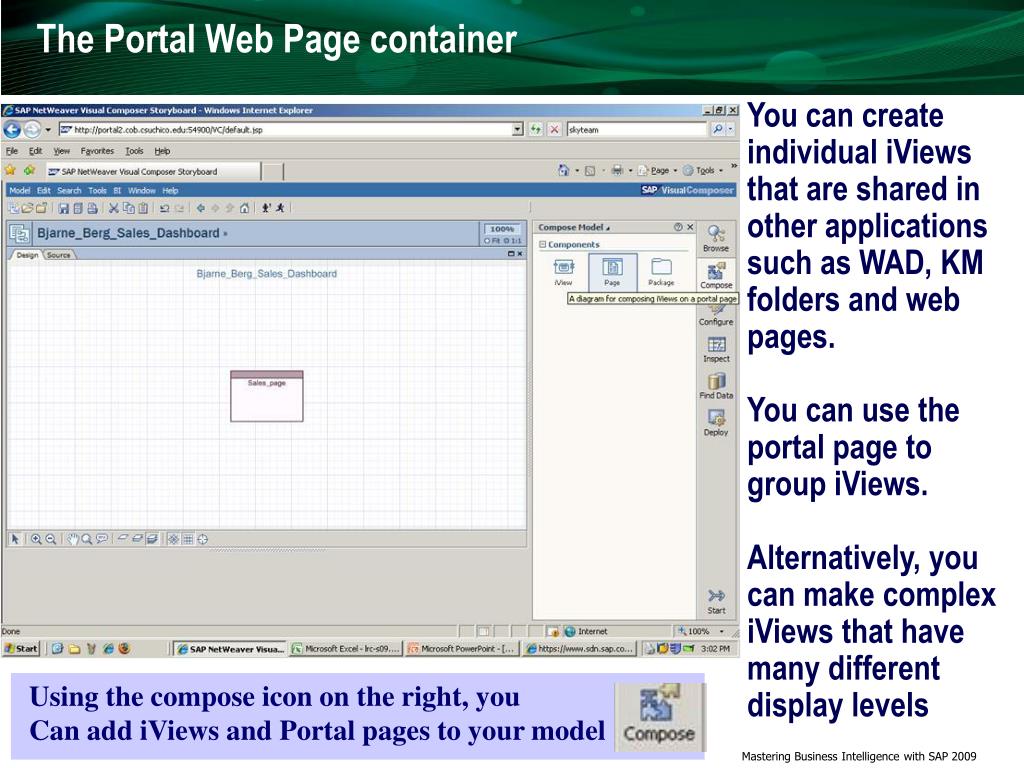Click the Firefox quick launch icon
Image resolution: width=1024 pixels, height=768 pixels.
[124, 648]
